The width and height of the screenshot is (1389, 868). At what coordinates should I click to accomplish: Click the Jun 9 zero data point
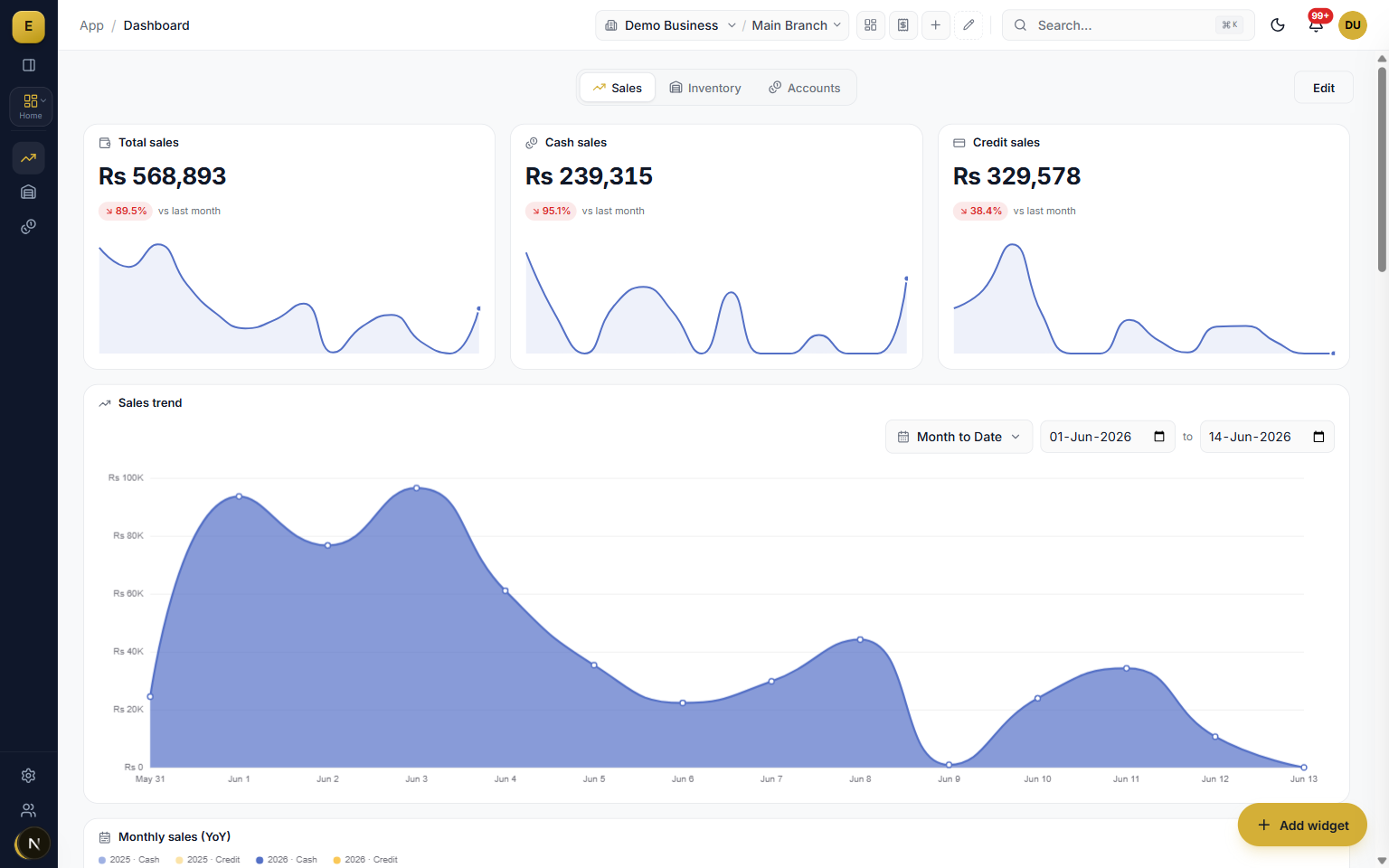tap(949, 765)
